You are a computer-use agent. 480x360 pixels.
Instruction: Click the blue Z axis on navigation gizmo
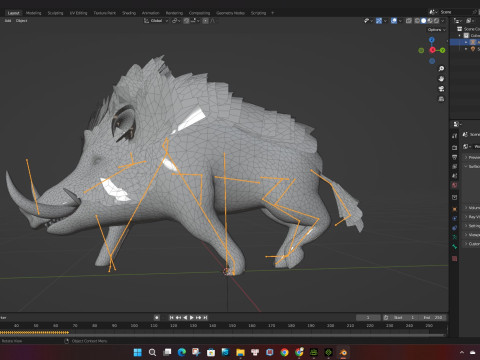click(432, 40)
